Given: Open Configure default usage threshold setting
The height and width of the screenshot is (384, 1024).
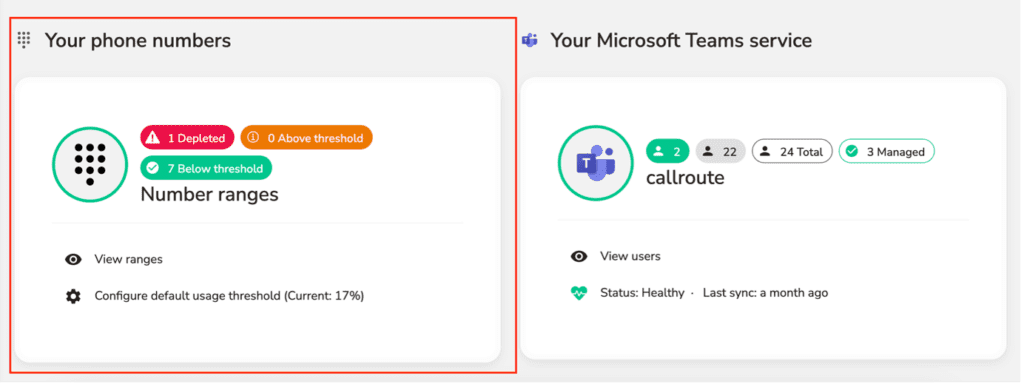Looking at the screenshot, I should (229, 296).
